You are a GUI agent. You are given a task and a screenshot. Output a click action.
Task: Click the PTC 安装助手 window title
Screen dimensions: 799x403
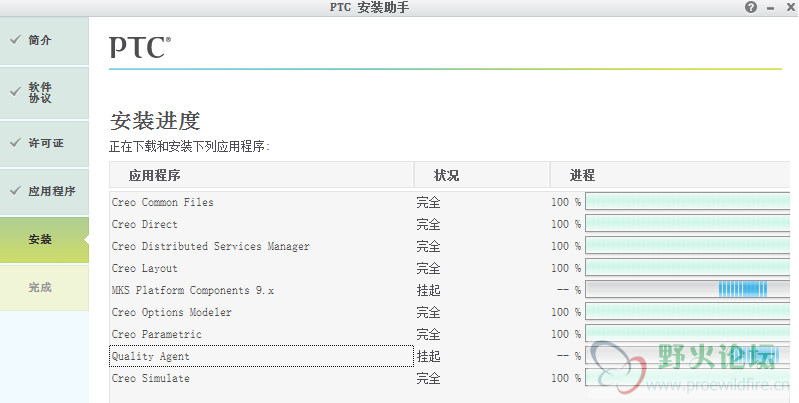click(x=369, y=8)
